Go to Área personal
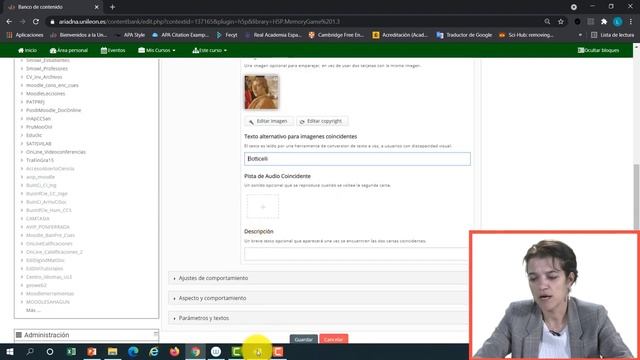Screen dimensions: 640x360 coord(69,50)
